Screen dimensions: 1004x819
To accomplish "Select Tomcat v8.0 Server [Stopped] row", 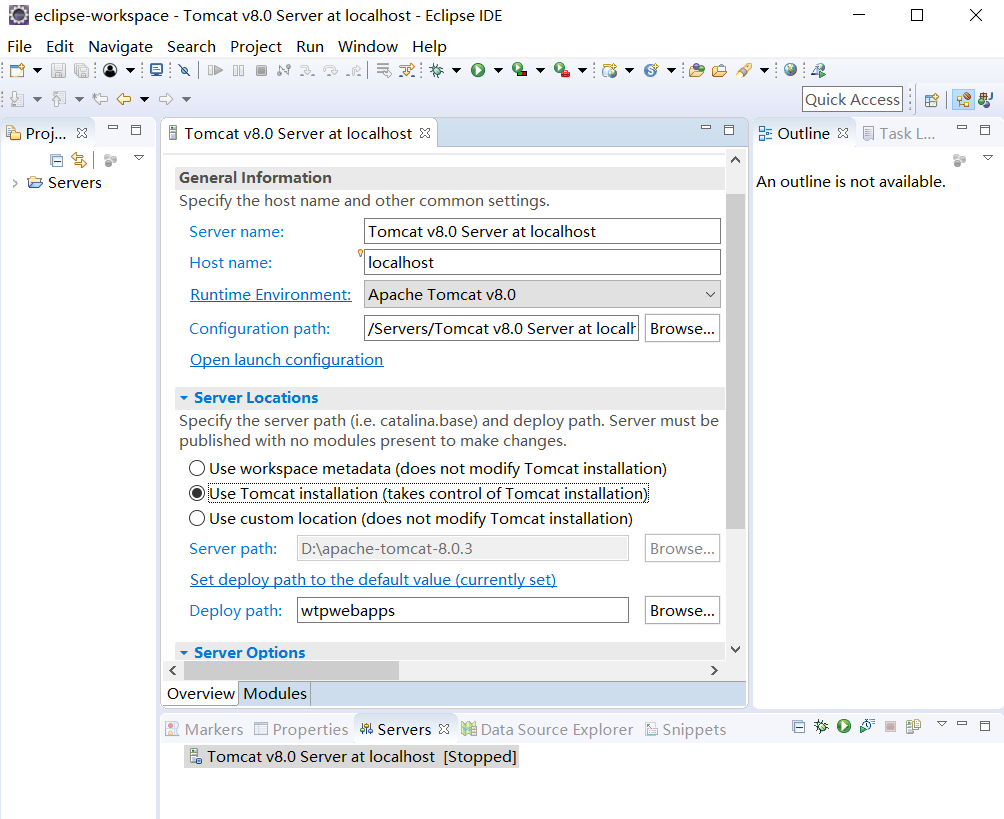I will [351, 757].
